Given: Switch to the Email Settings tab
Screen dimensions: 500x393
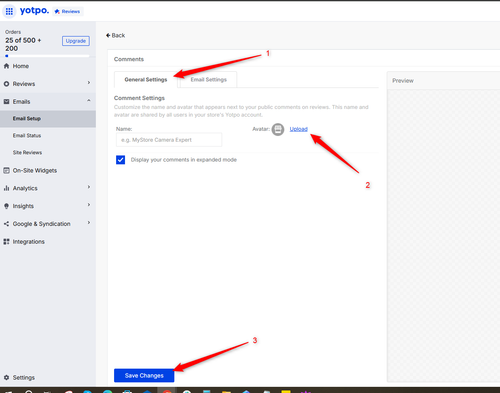Looking at the screenshot, I should click(209, 80).
